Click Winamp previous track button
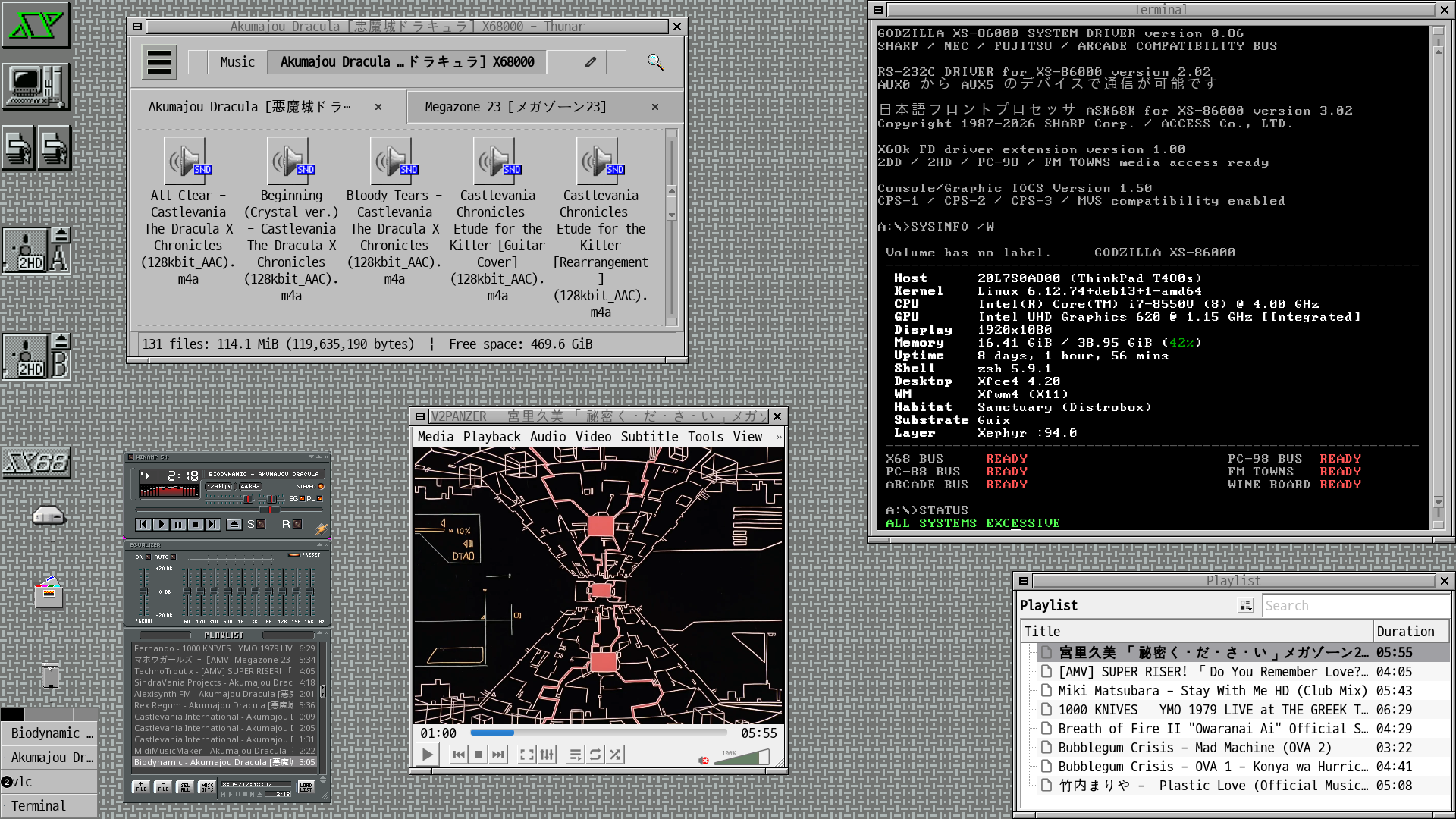1456x819 pixels. point(143,524)
